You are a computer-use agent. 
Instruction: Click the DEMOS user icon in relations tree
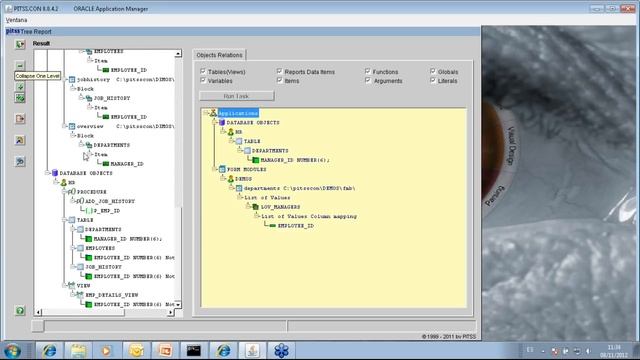click(x=231, y=179)
